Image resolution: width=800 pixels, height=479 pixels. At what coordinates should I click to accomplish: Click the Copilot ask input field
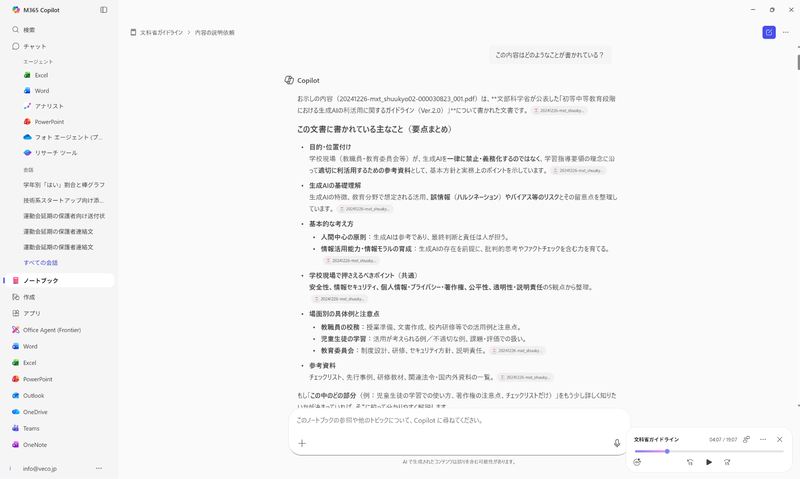[458, 421]
